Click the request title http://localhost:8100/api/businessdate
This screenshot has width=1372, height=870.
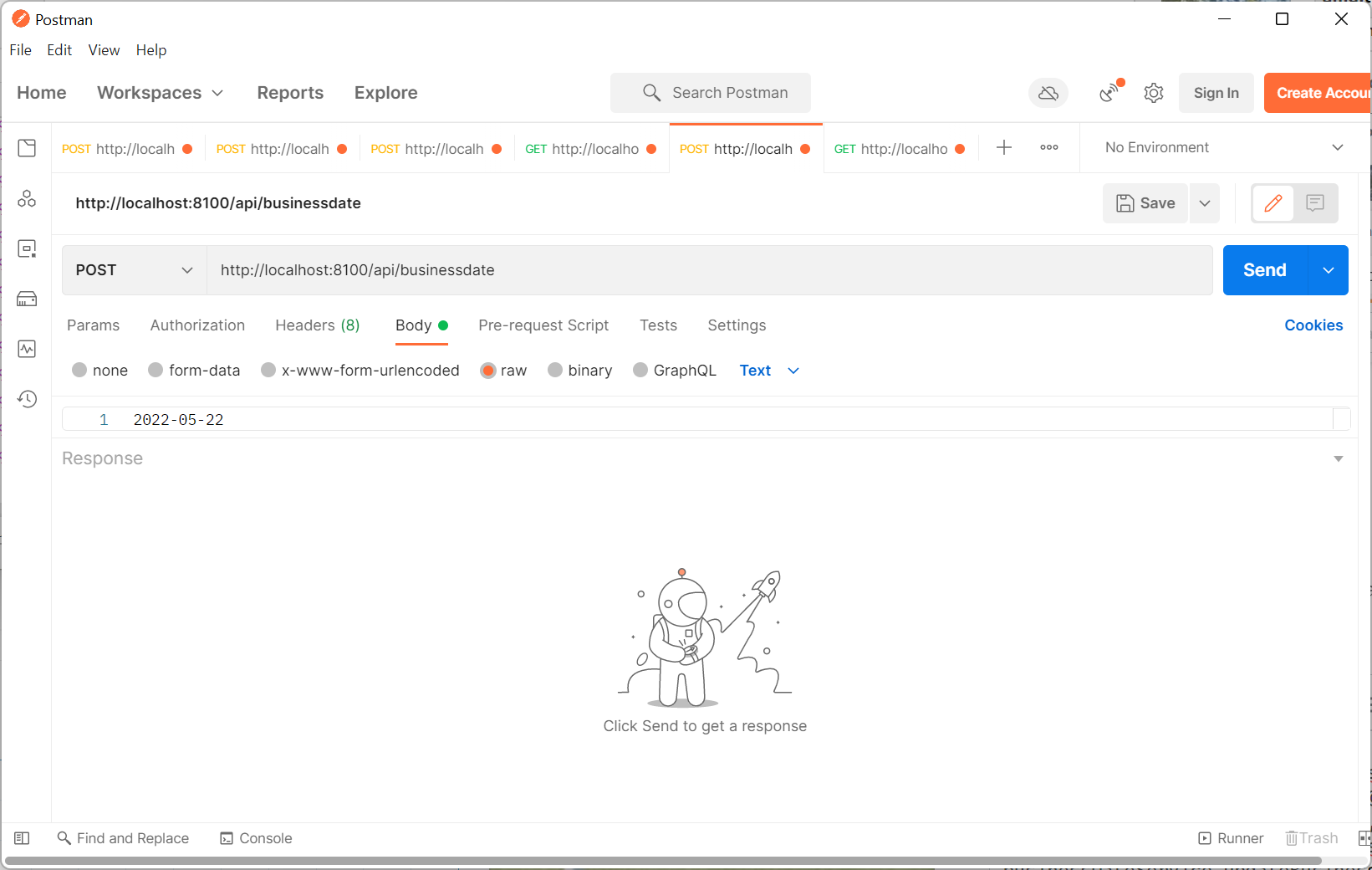(218, 203)
